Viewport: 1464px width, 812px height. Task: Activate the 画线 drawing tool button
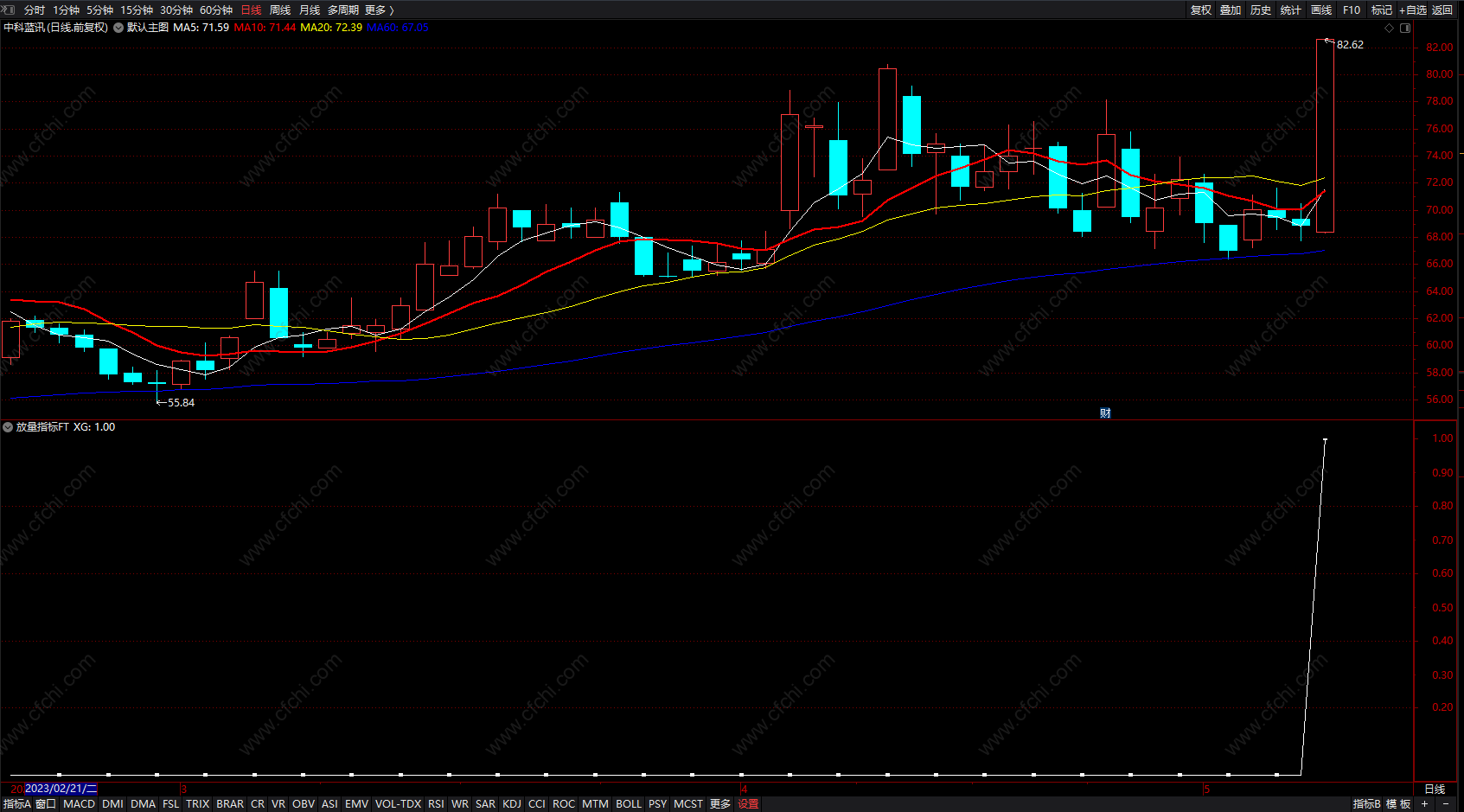[1321, 10]
